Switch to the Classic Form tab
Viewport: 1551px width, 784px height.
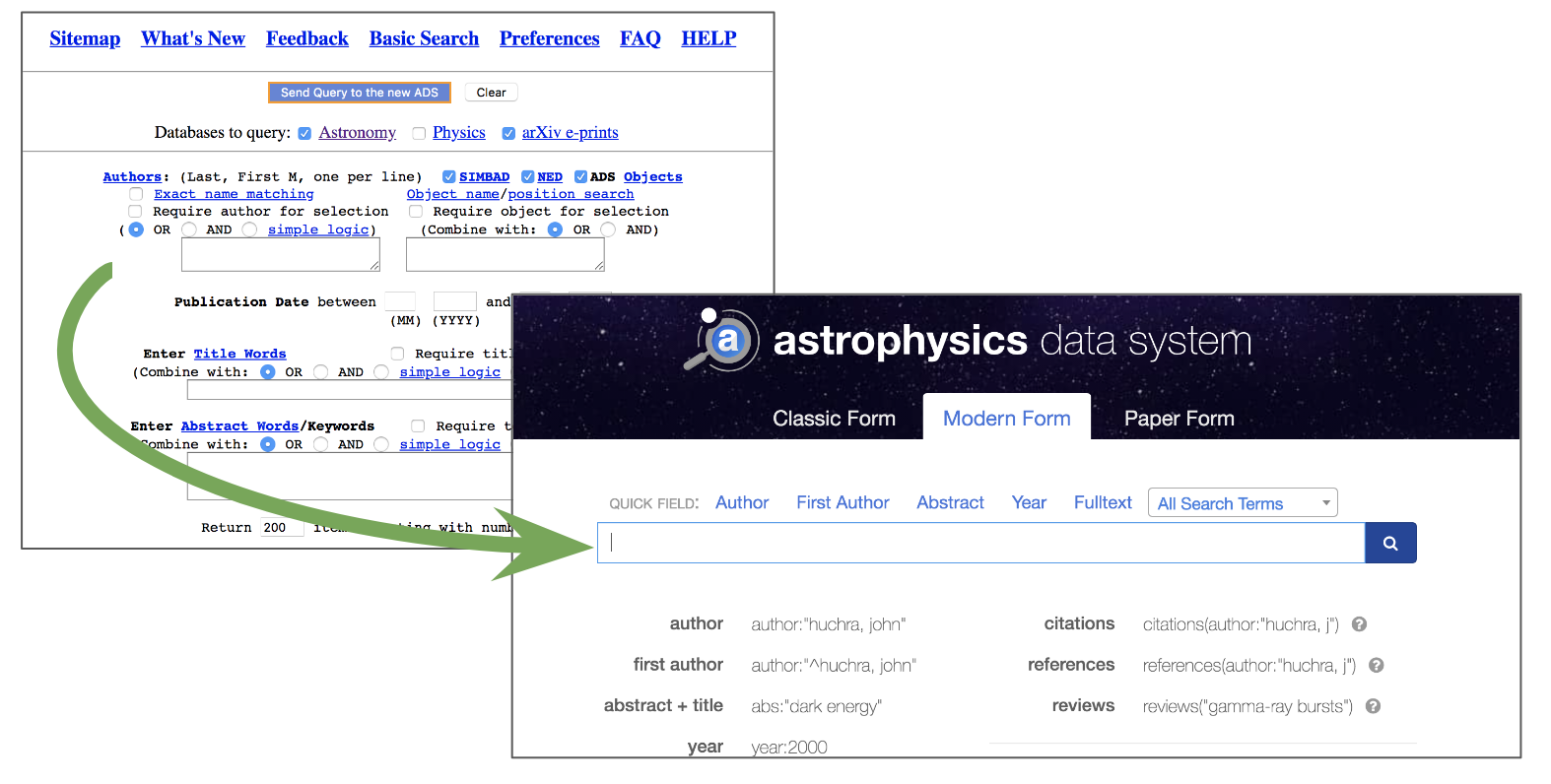(x=834, y=419)
